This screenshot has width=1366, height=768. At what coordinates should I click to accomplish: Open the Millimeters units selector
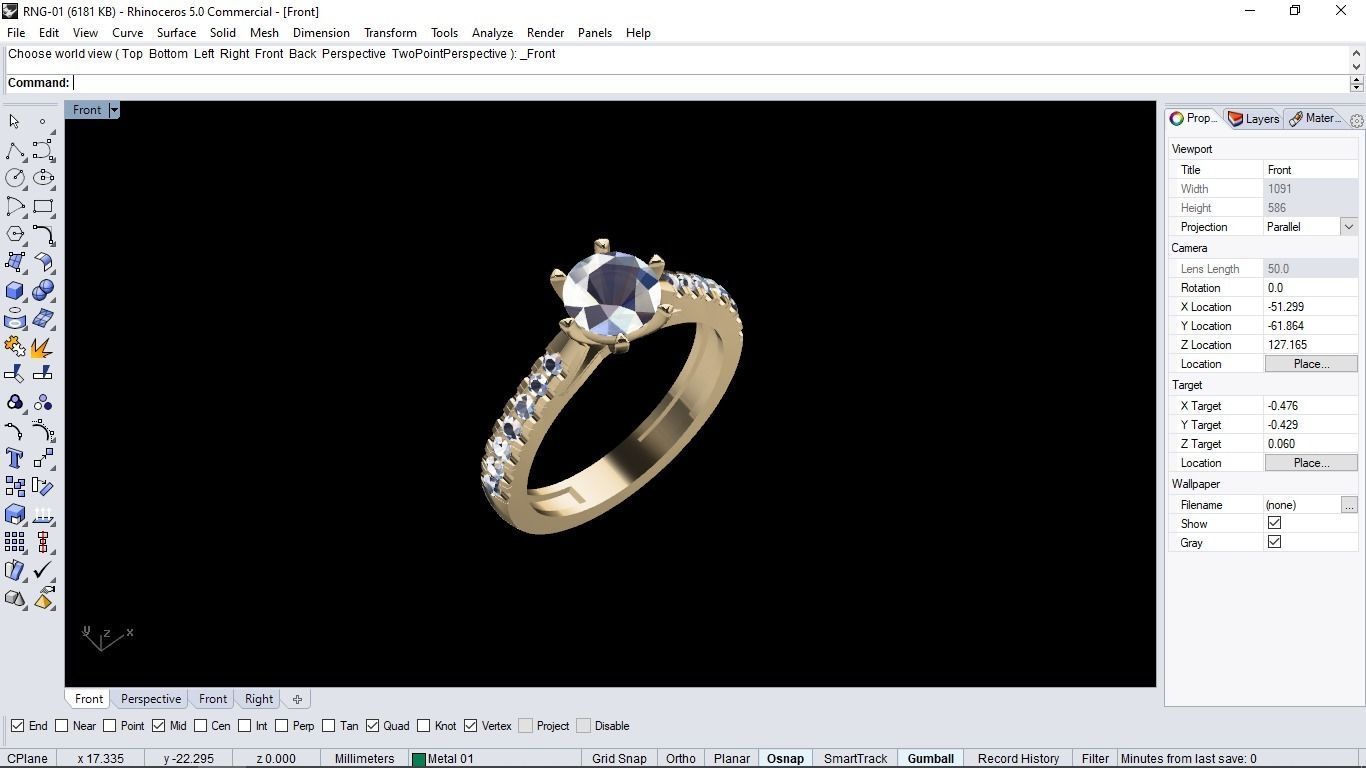click(x=364, y=758)
